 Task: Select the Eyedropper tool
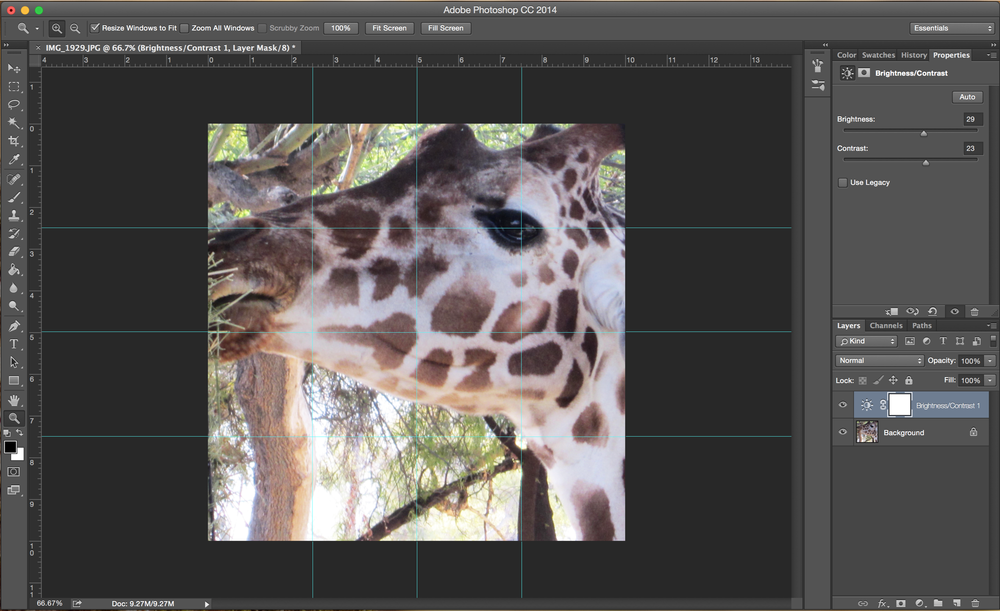[x=14, y=160]
